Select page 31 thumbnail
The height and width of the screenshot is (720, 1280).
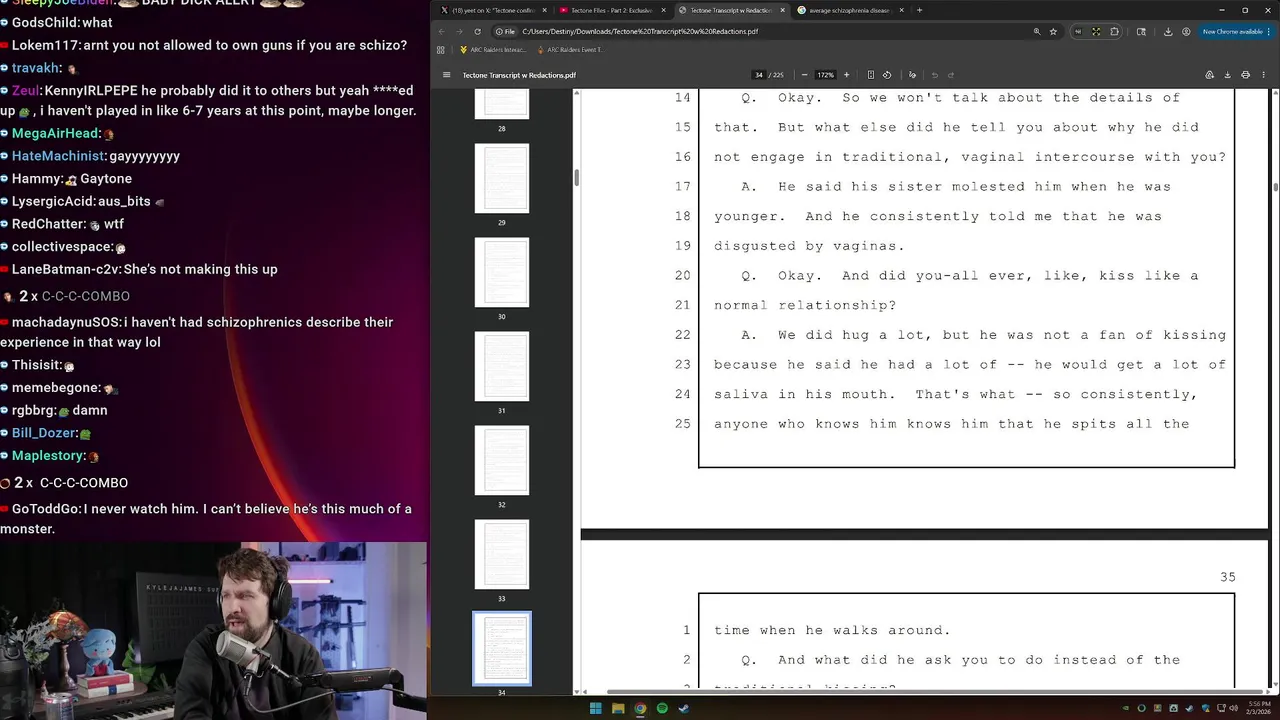502,366
